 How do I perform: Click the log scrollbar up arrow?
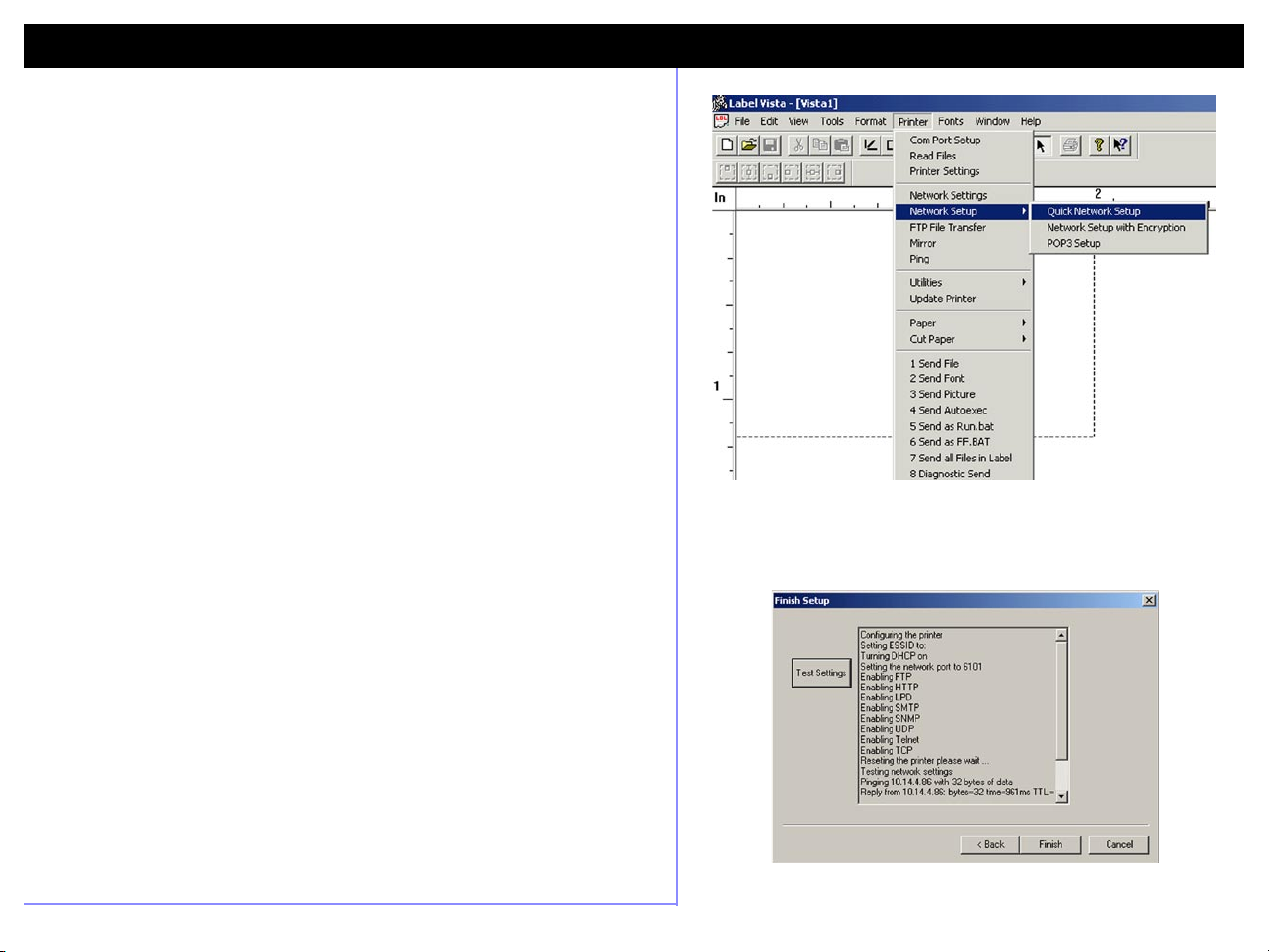click(1062, 635)
